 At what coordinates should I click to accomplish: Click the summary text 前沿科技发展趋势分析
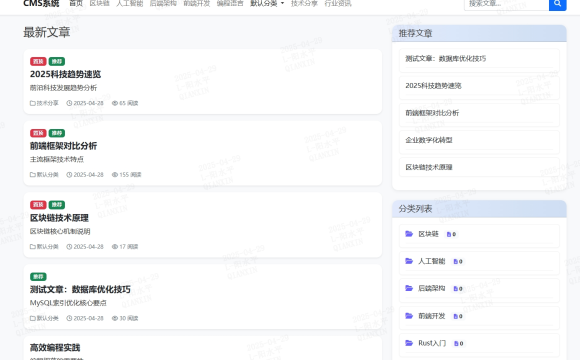63,88
